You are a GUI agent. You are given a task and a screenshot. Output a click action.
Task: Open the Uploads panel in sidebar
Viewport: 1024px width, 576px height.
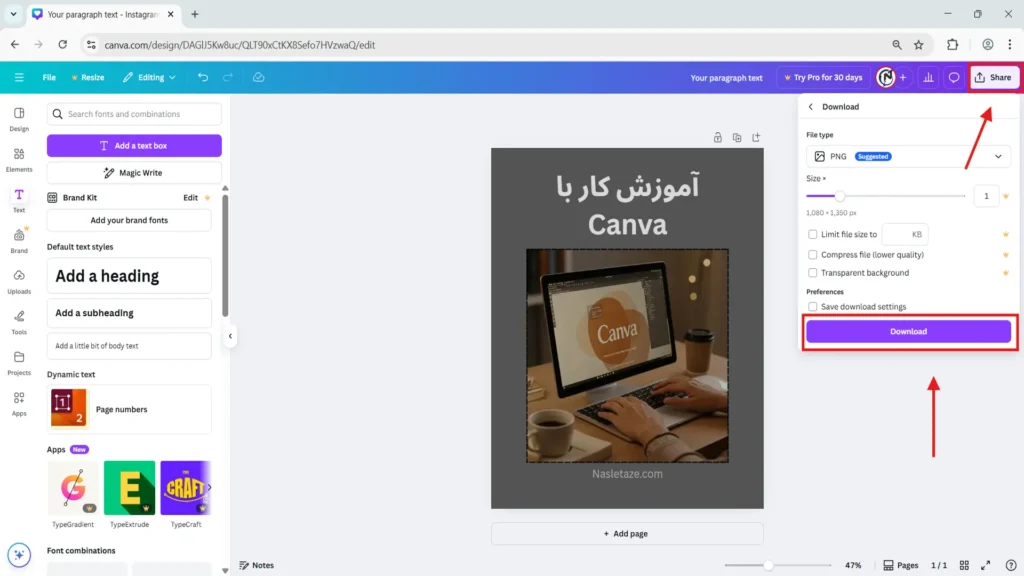point(19,282)
